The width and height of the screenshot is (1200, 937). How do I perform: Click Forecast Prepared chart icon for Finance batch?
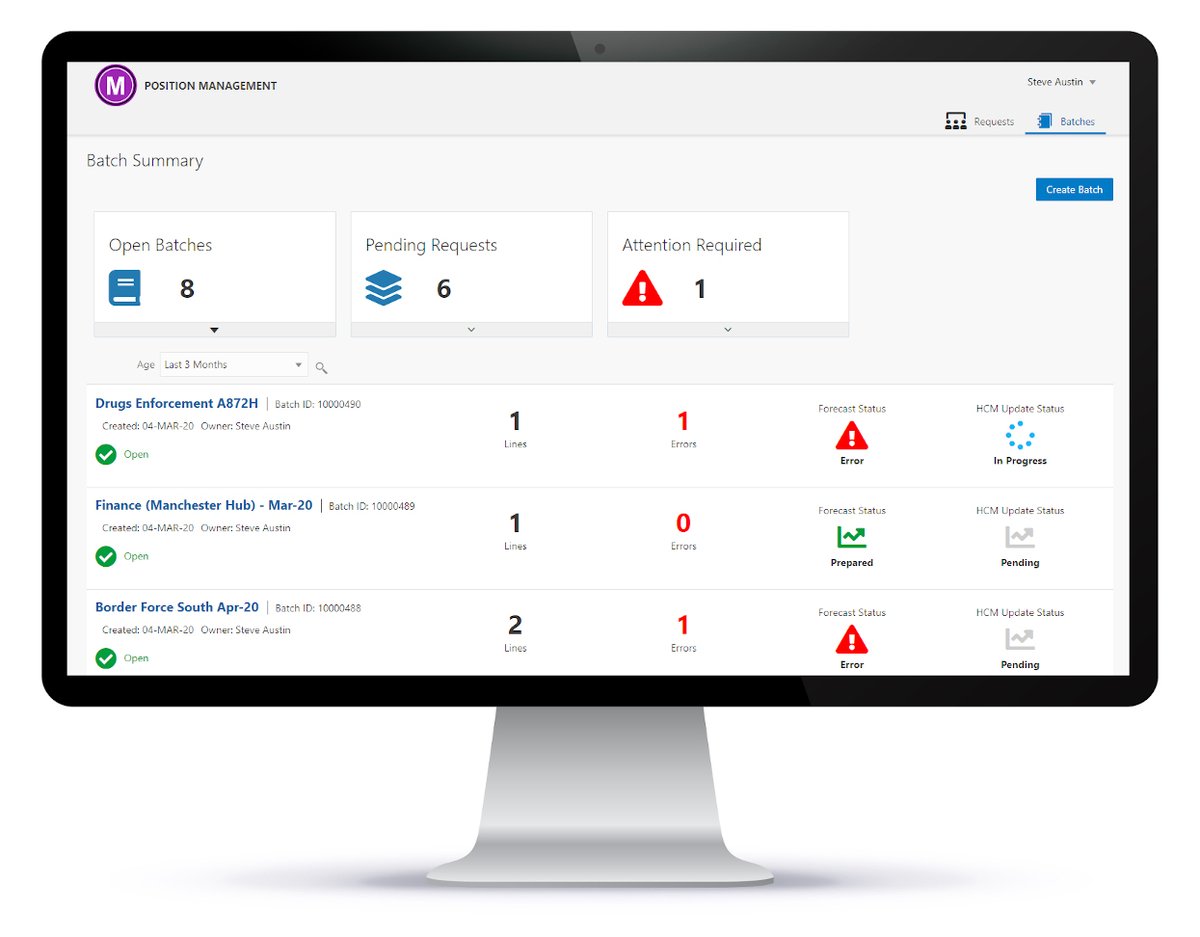pos(852,538)
